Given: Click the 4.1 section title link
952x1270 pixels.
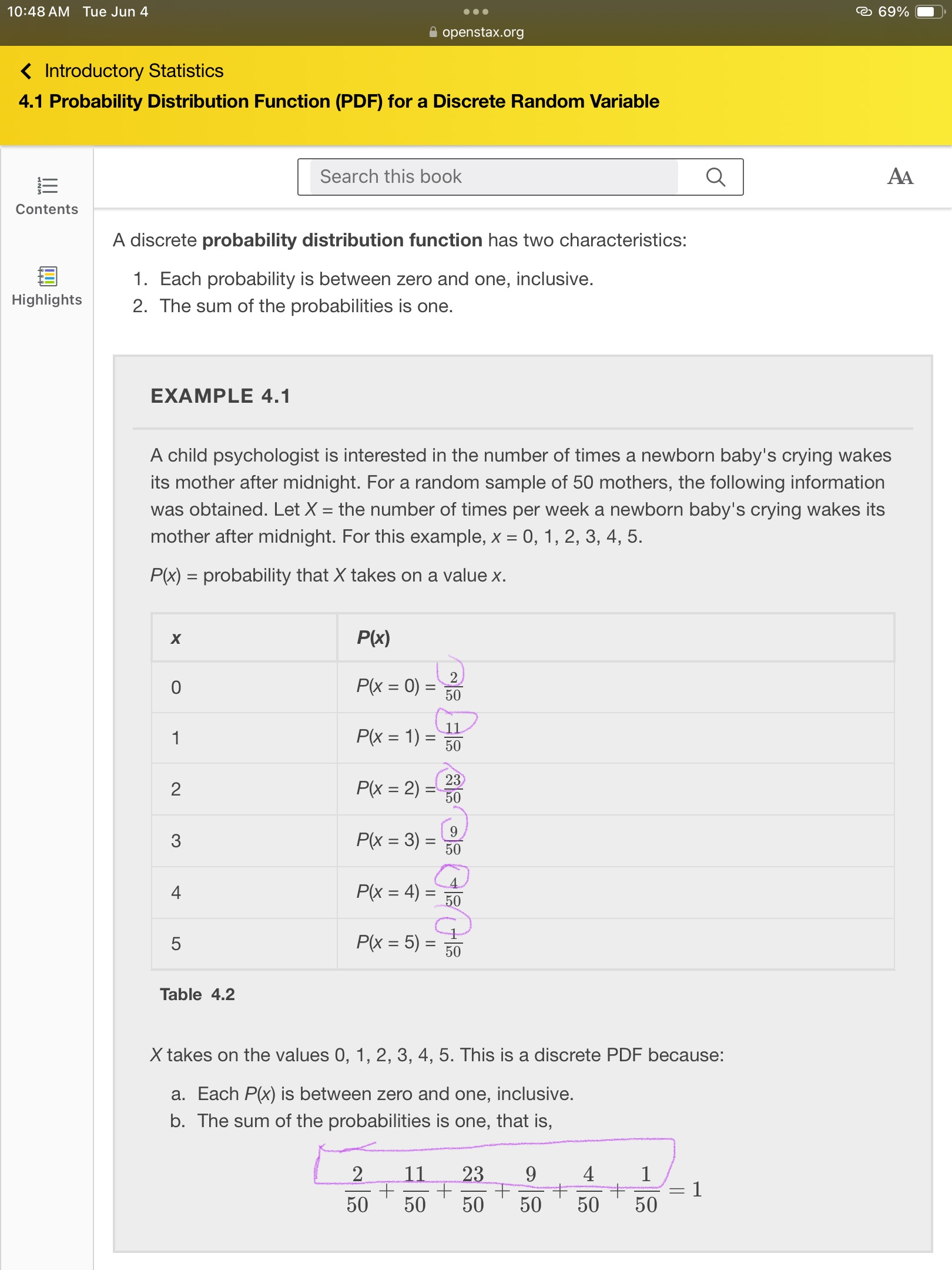Looking at the screenshot, I should point(338,101).
